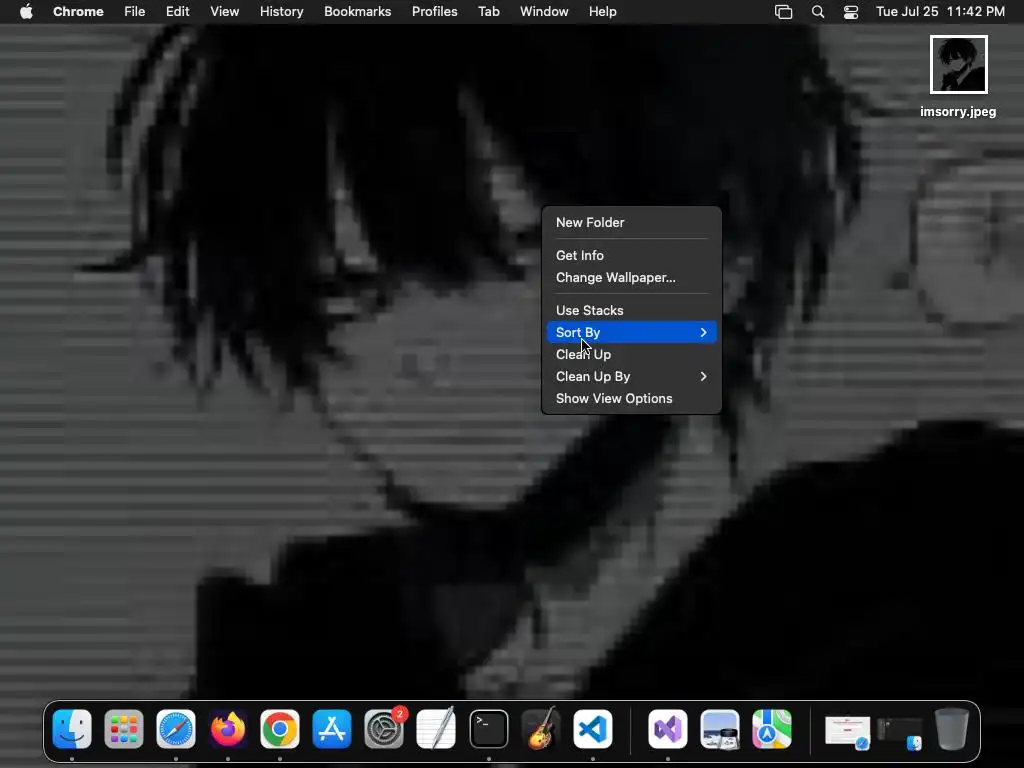Select Change Wallpaper… in the context menu
The height and width of the screenshot is (768, 1024).
click(x=632, y=278)
